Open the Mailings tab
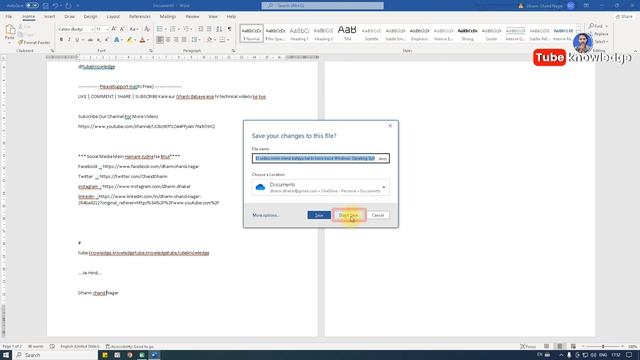This screenshot has width=640, height=360. 167,16
